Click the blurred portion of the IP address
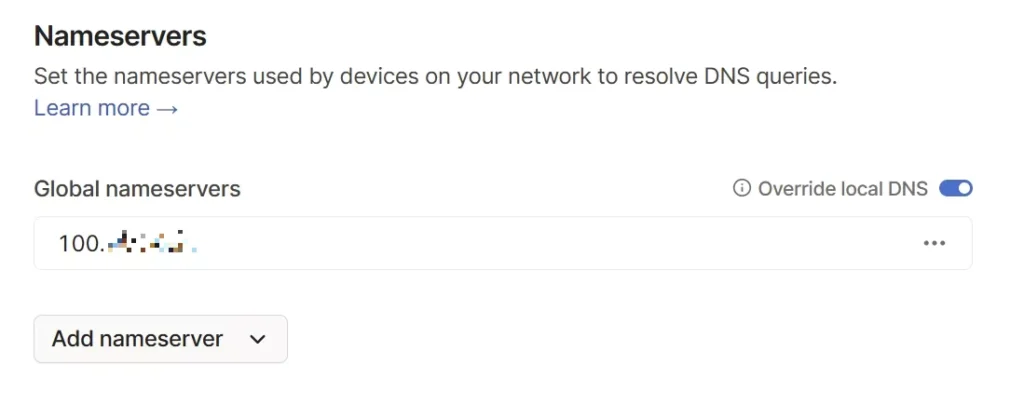This screenshot has height=405, width=1024. 152,242
